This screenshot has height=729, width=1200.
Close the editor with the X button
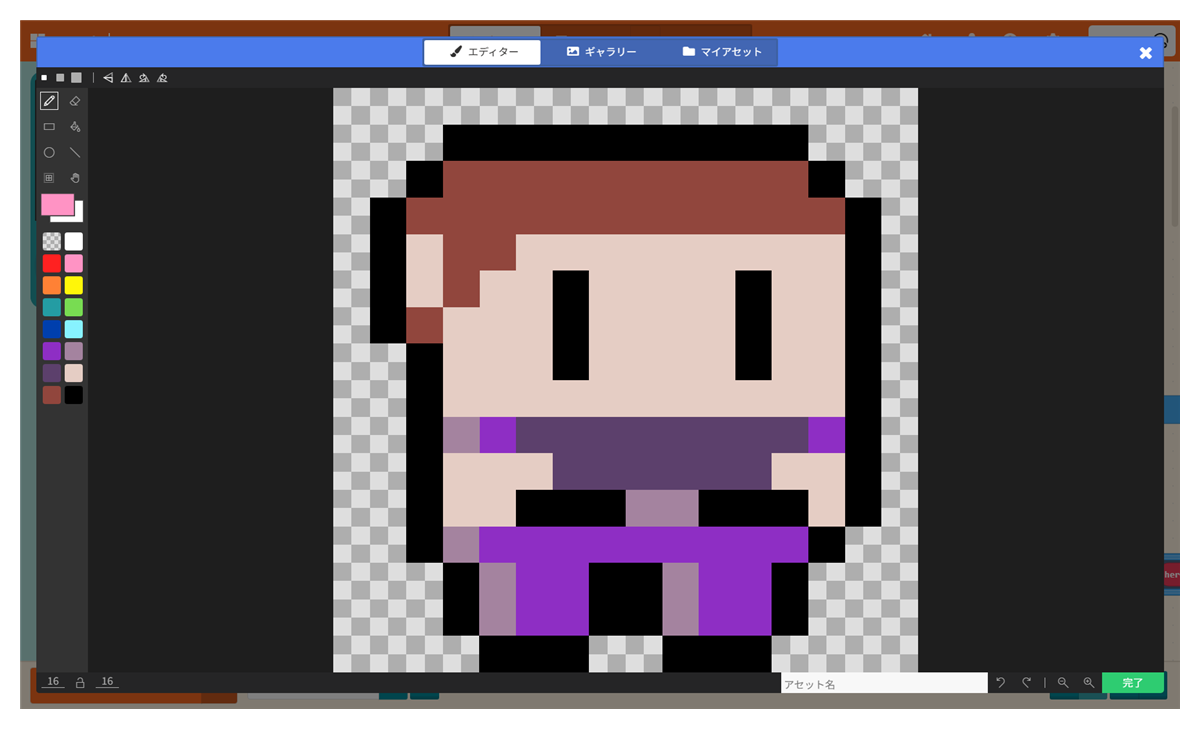pyautogui.click(x=1146, y=53)
